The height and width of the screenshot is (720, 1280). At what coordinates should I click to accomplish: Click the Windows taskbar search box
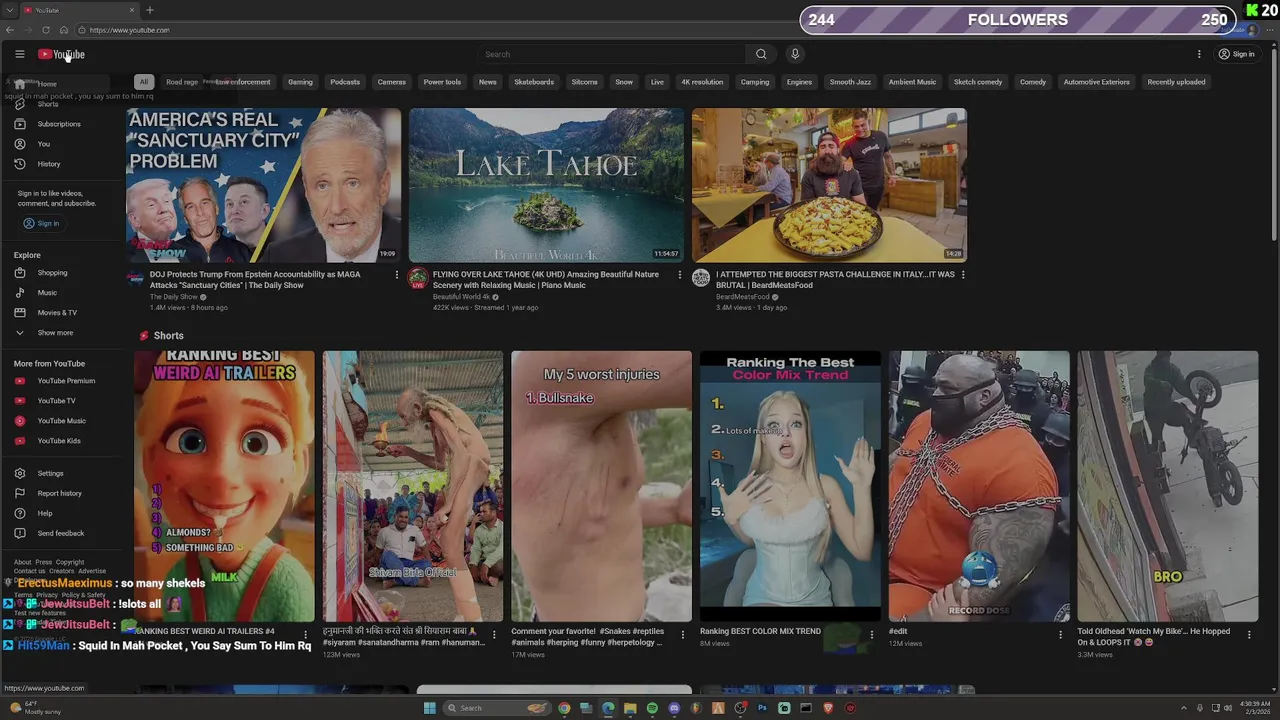pos(499,708)
